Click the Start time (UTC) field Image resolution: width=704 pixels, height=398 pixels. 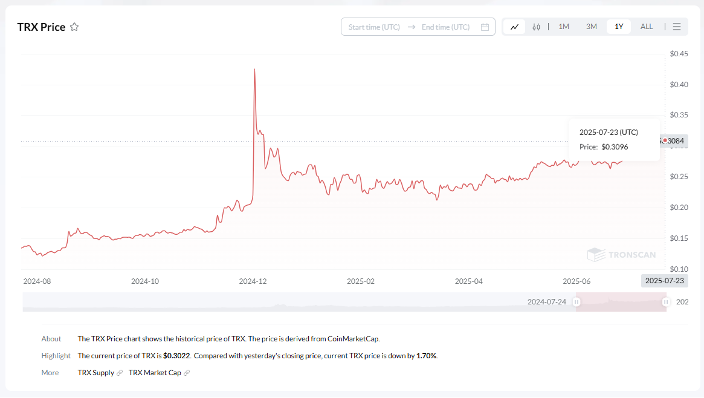tap(374, 27)
